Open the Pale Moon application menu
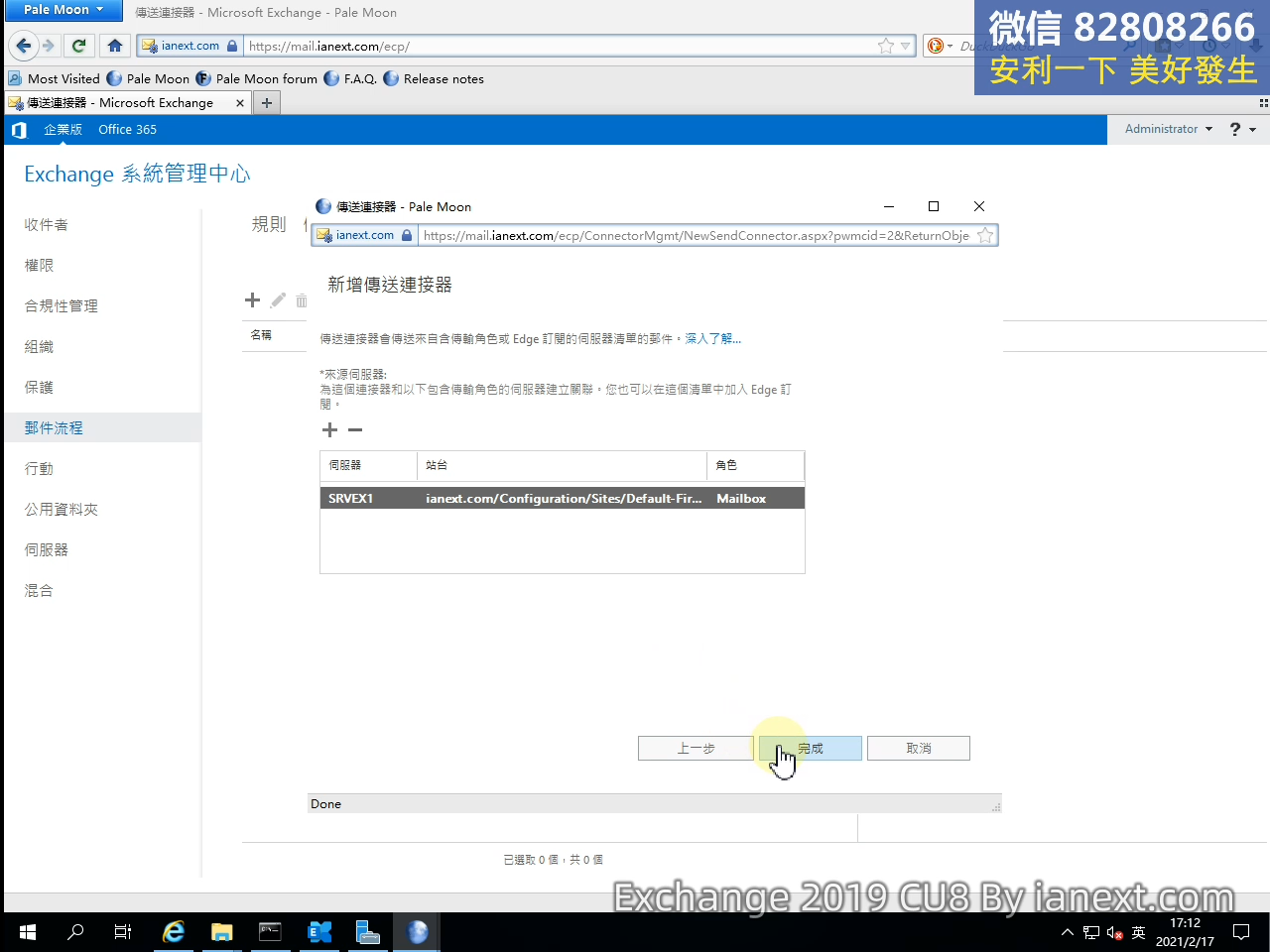Image resolution: width=1270 pixels, height=952 pixels. [63, 10]
